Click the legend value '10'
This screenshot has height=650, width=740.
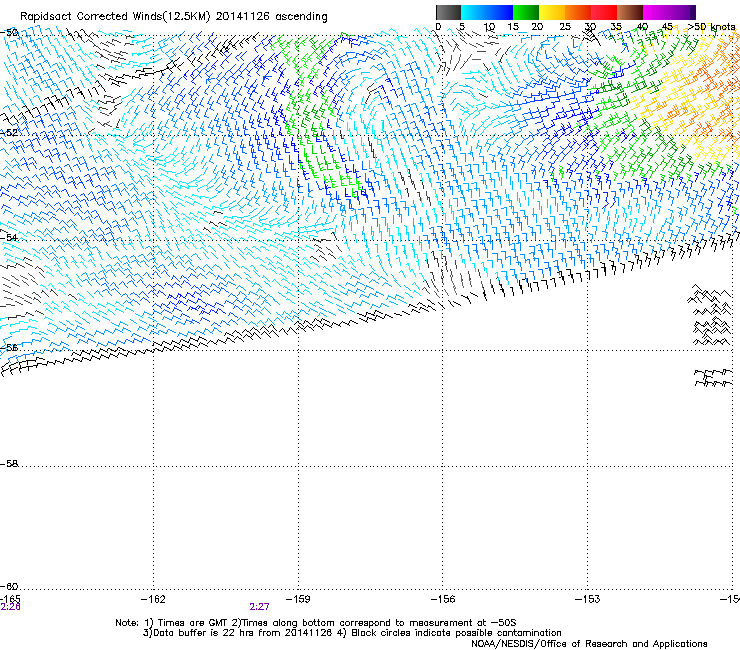(489, 27)
